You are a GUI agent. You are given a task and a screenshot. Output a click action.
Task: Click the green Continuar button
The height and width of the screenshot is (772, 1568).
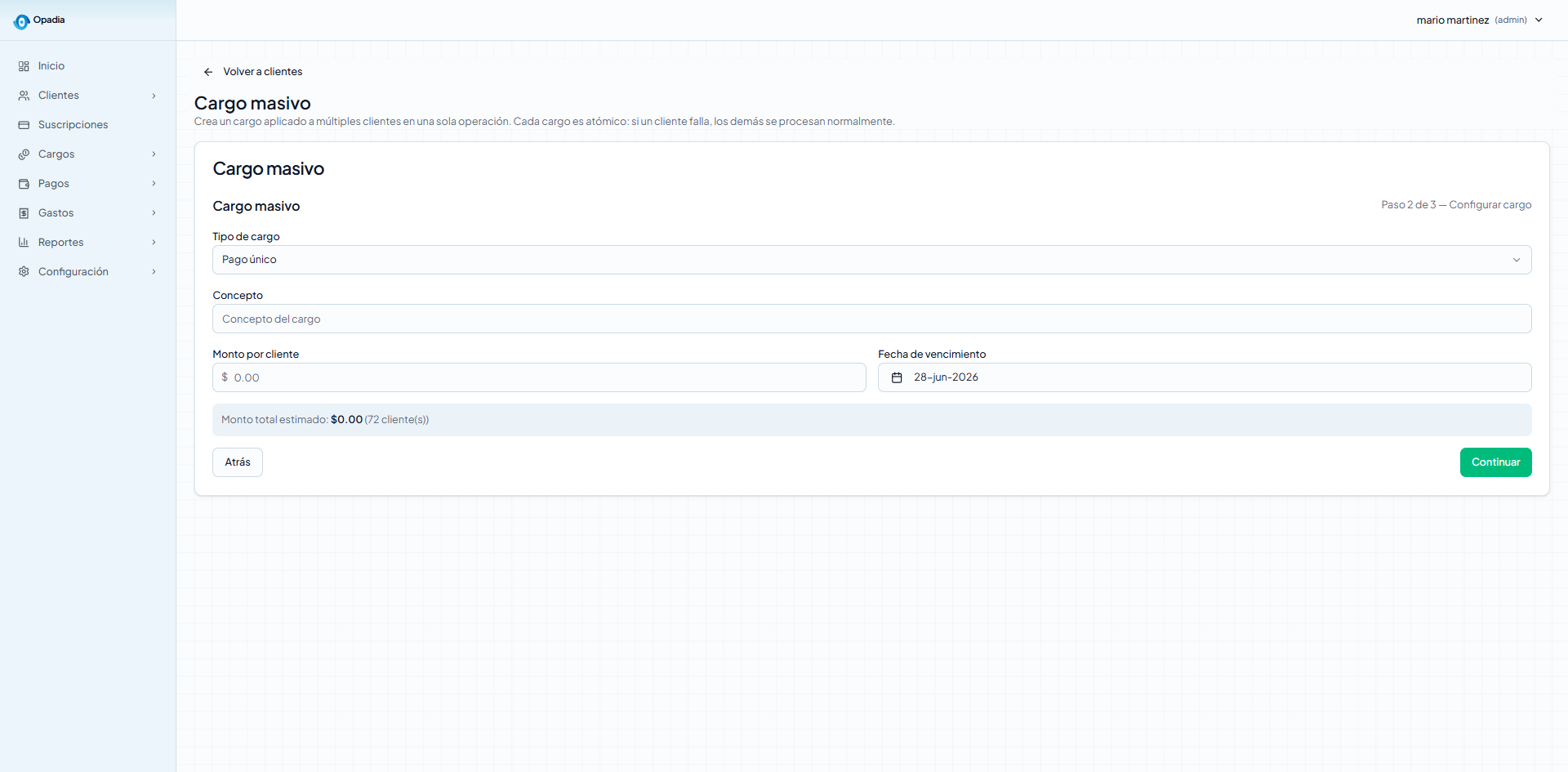(1495, 462)
